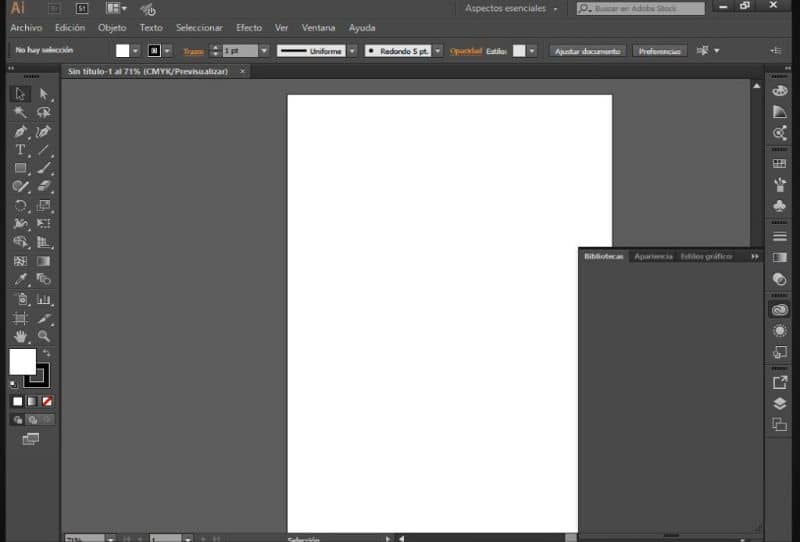
Task: Choose the Direct Selection arrow tool
Action: 43,94
